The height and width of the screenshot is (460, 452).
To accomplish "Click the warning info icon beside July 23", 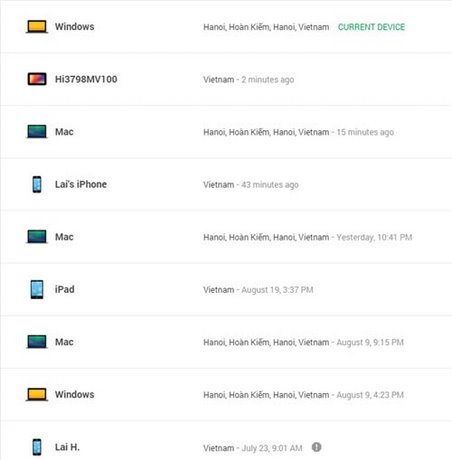I will point(316,447).
